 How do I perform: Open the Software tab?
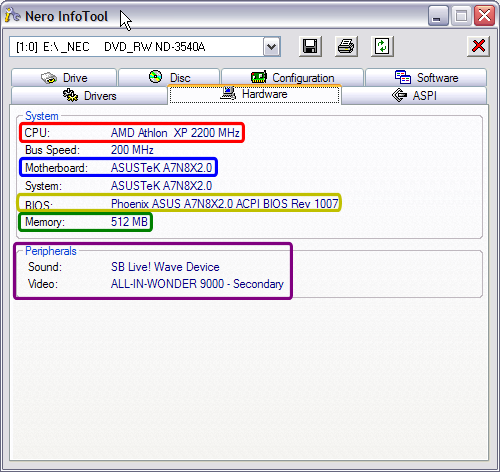(x=426, y=78)
